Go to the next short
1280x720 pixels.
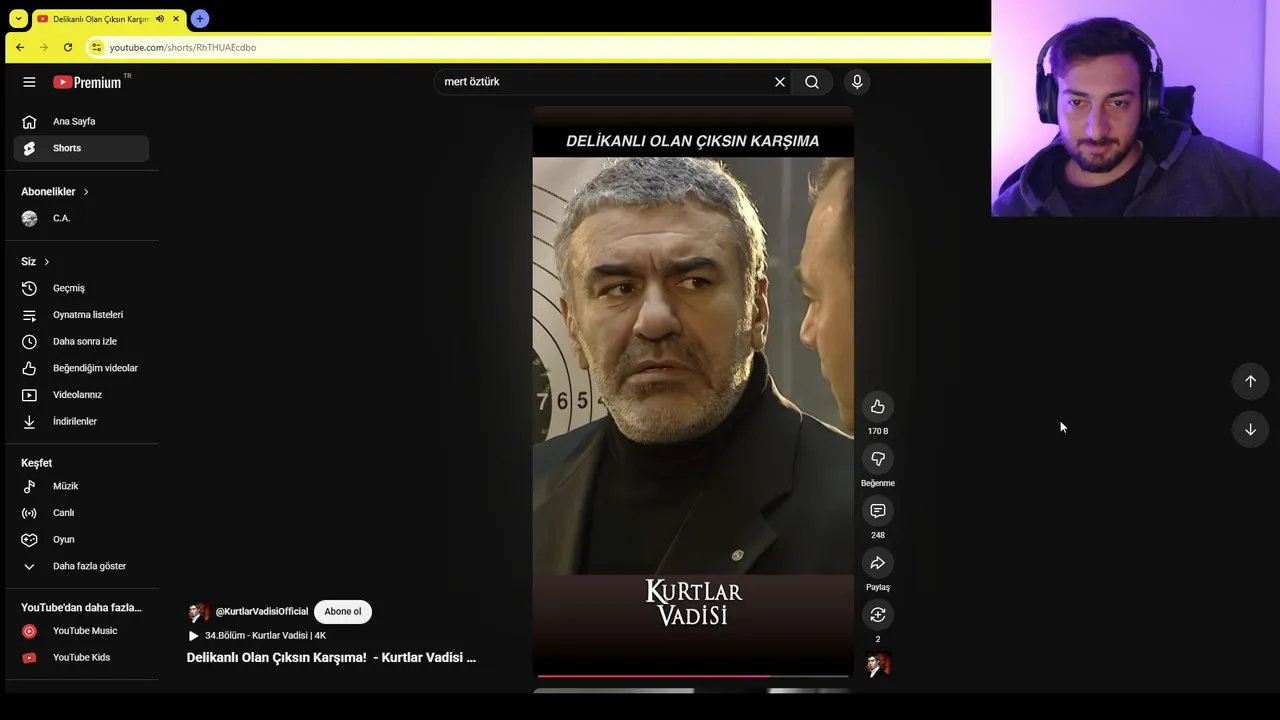coord(1250,429)
